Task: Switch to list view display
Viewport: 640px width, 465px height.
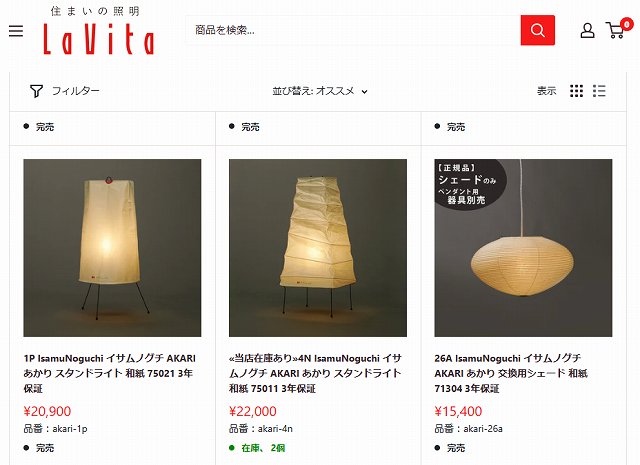Action: [x=599, y=91]
